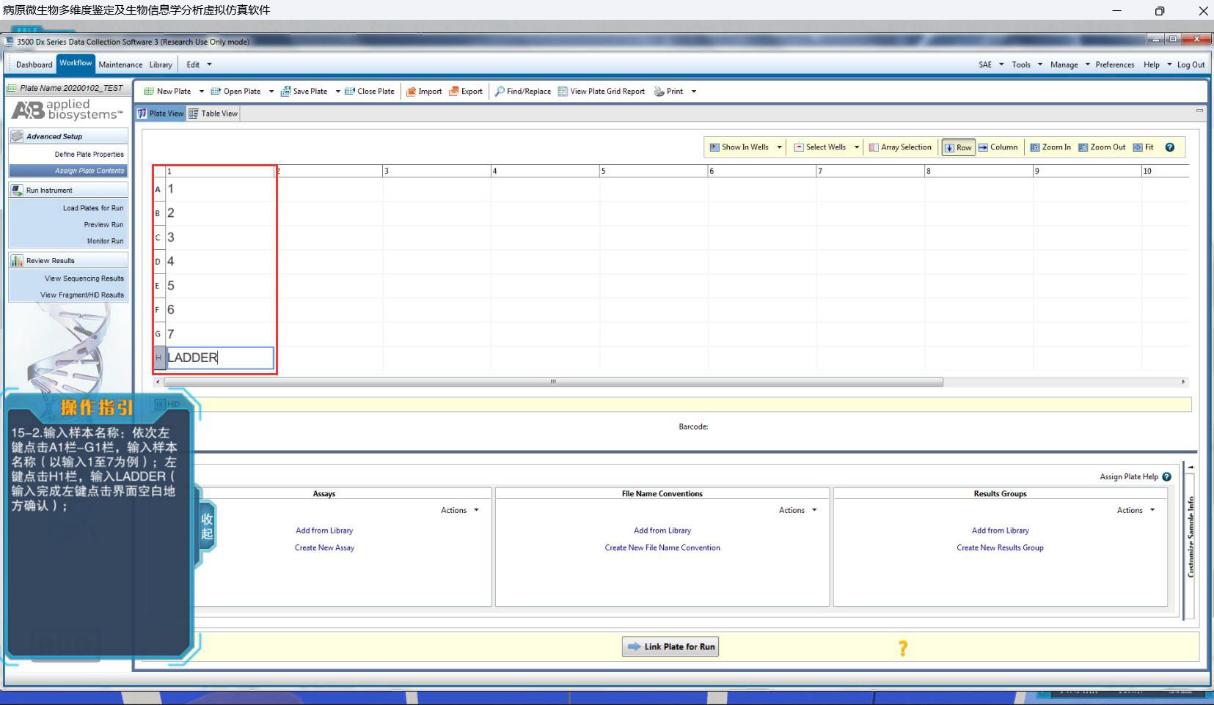Click the Export plate icon
Screen dimensions: 1214x705
pyautogui.click(x=454, y=91)
